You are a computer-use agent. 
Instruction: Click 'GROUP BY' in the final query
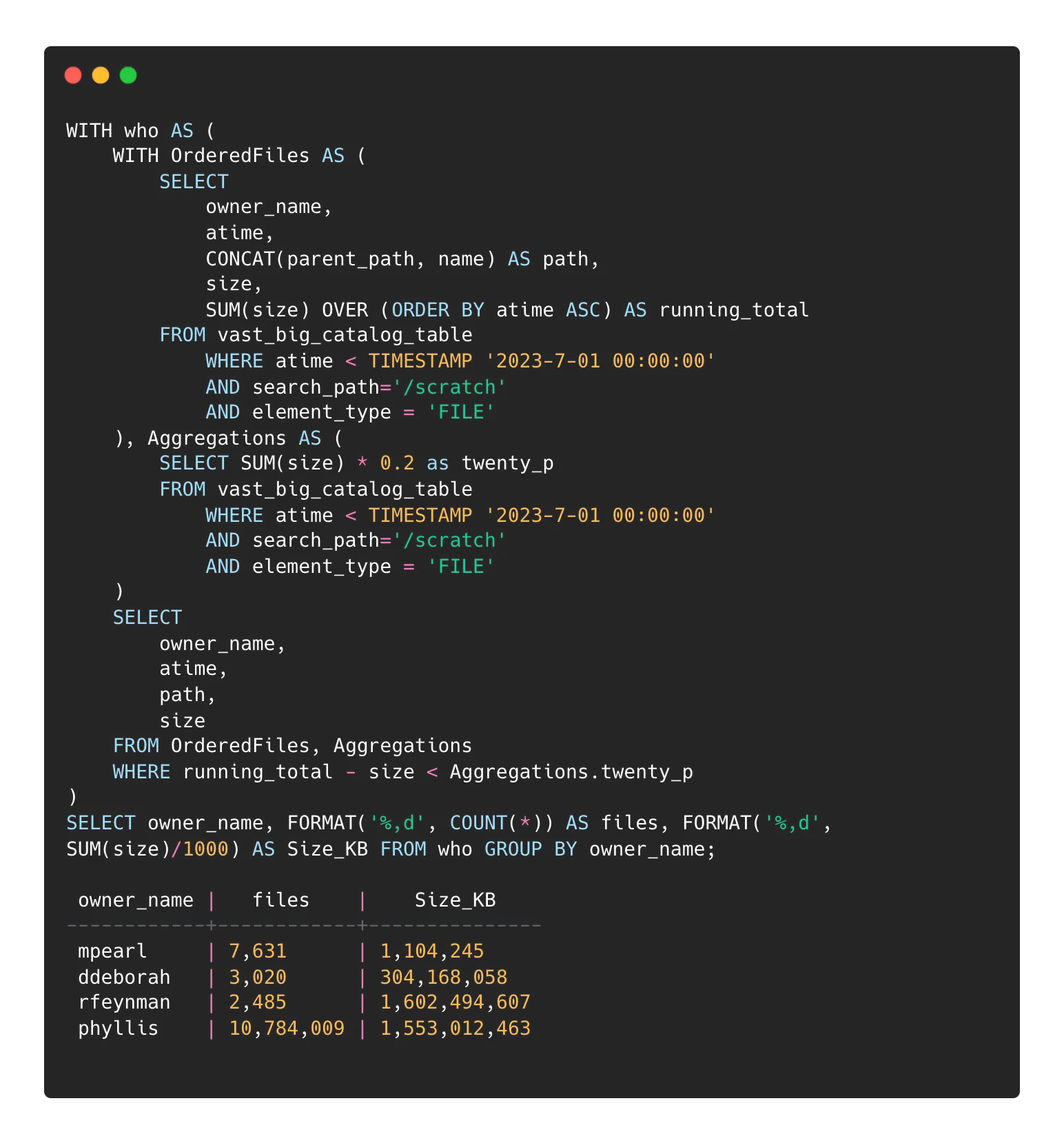pos(531,849)
